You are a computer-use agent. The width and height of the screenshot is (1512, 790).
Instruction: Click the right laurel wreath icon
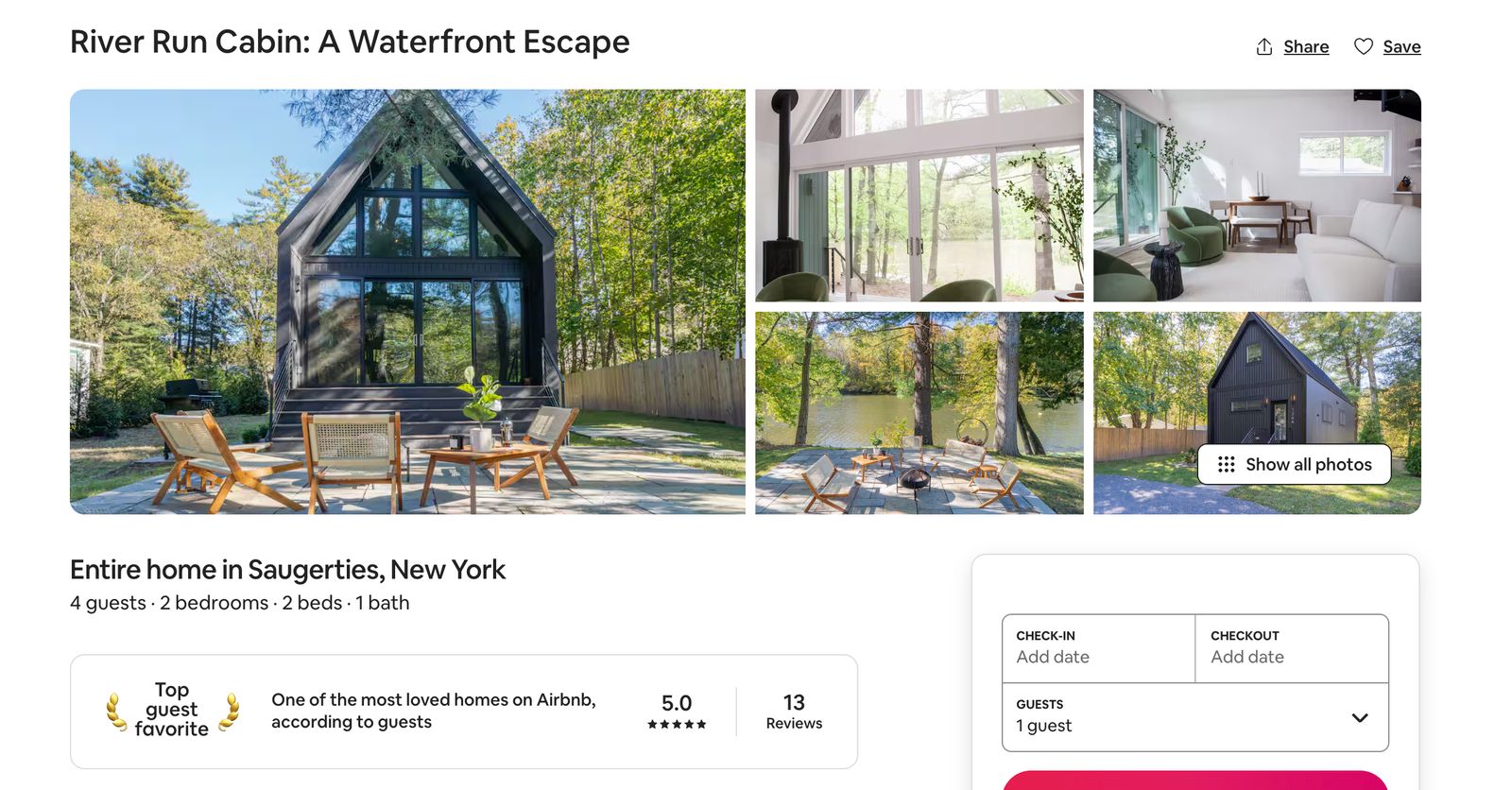pos(229,712)
